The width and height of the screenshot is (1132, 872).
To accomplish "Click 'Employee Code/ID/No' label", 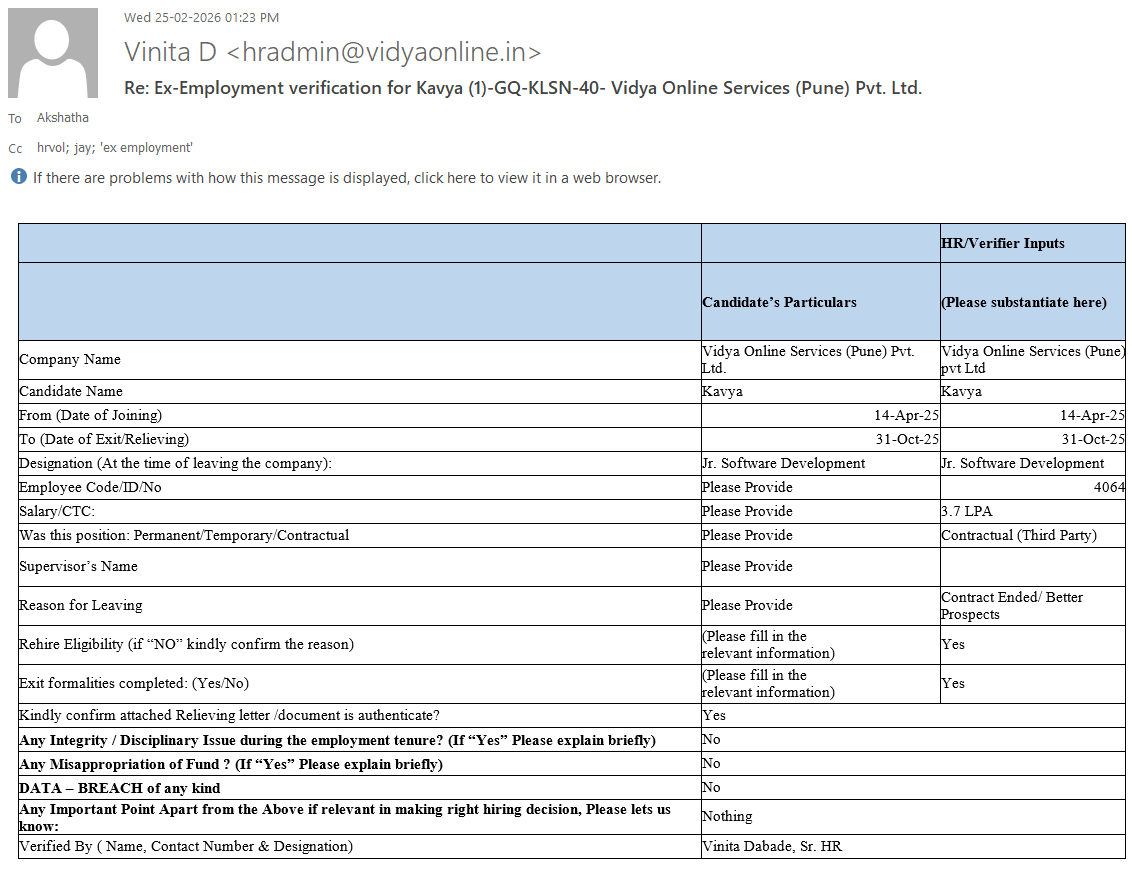I will pos(90,487).
